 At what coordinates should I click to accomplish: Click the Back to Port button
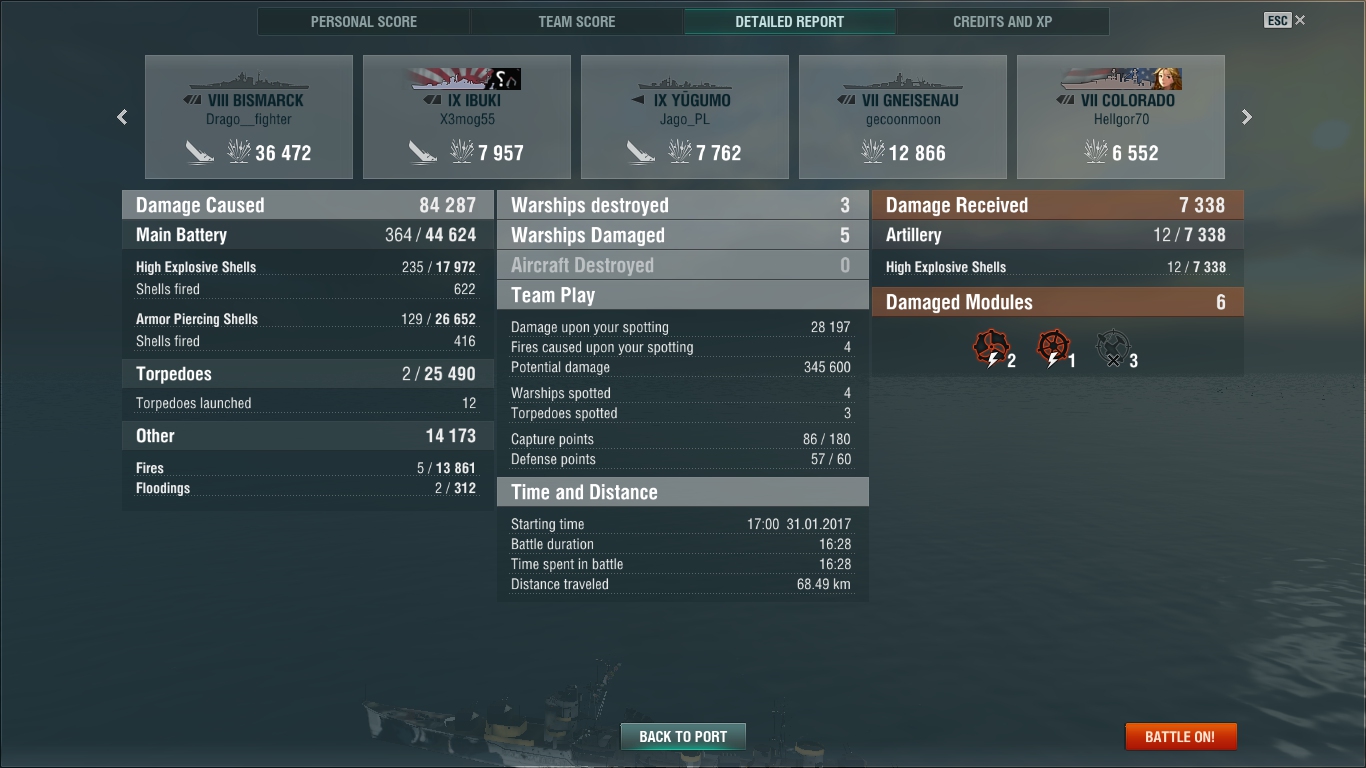683,737
